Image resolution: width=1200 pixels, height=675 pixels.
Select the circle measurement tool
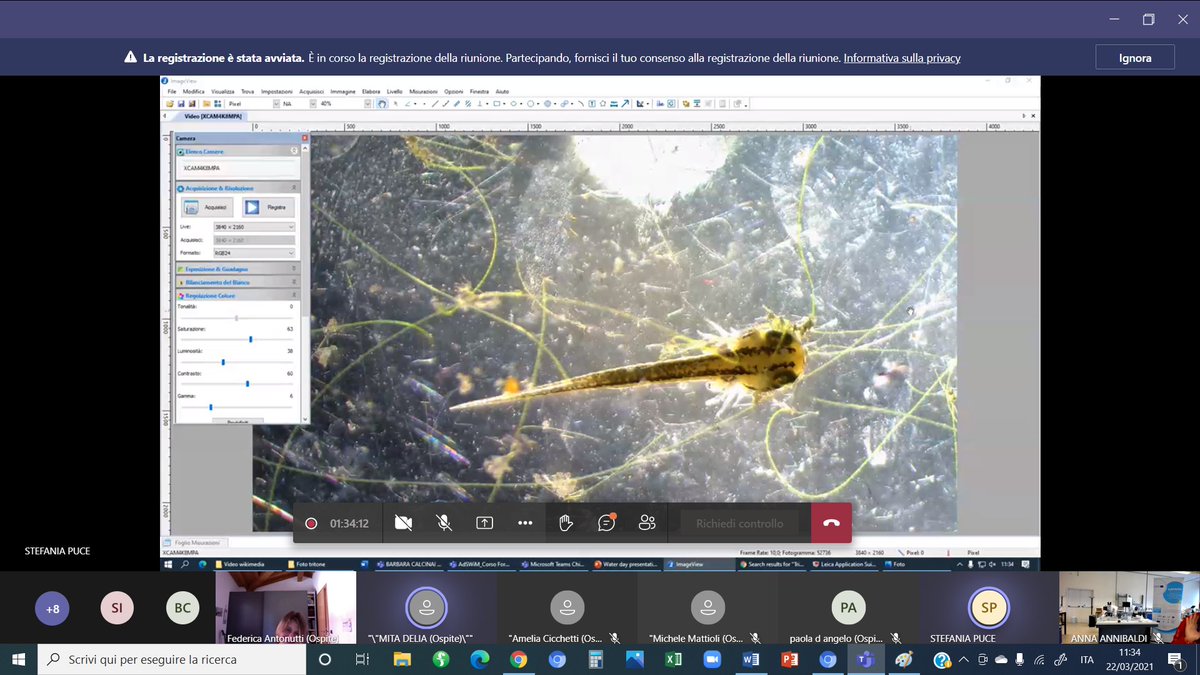coord(532,103)
